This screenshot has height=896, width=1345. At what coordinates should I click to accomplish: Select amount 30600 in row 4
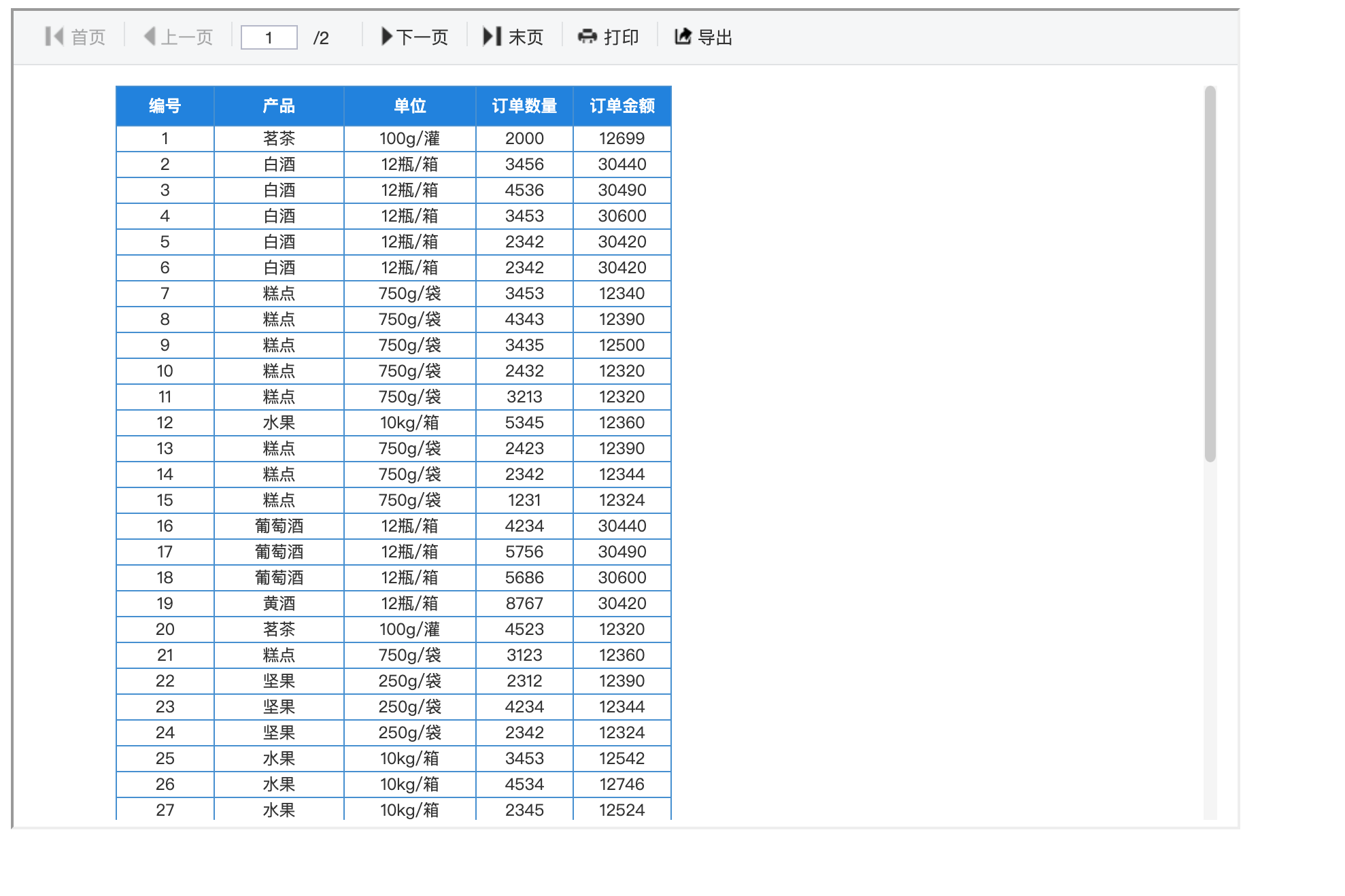622,216
